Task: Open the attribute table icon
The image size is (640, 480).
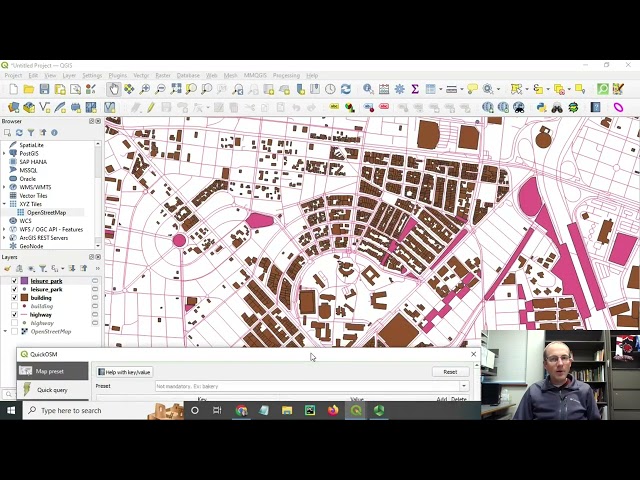Action: click(x=430, y=89)
